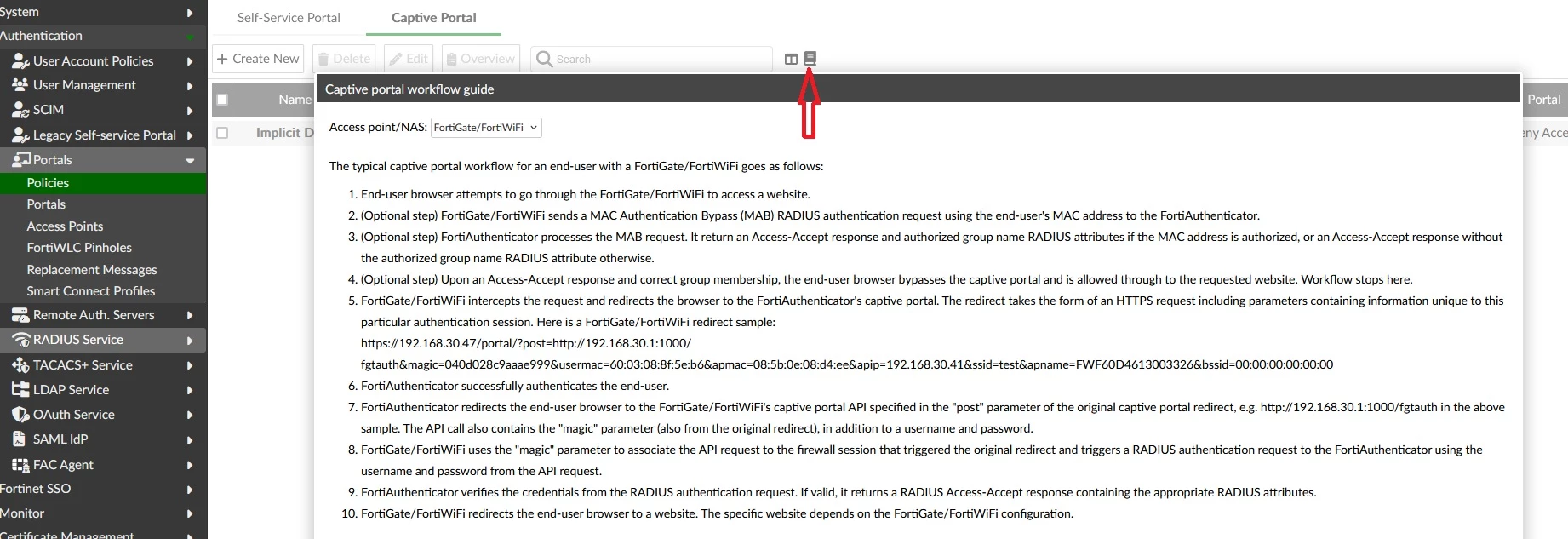Open the Access point/NAS FortiGate/FortiWiFi dropdown
Screen dimensions: 1568x539
click(486, 128)
